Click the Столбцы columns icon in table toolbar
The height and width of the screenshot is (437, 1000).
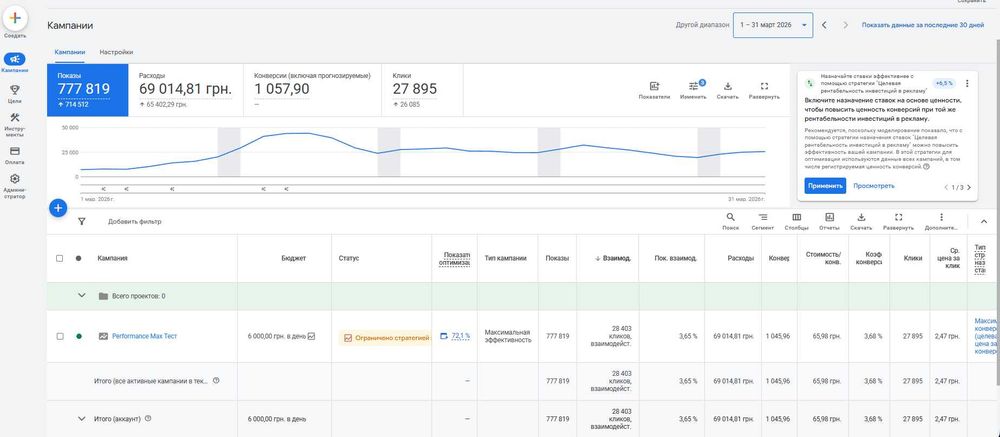pyautogui.click(x=797, y=217)
